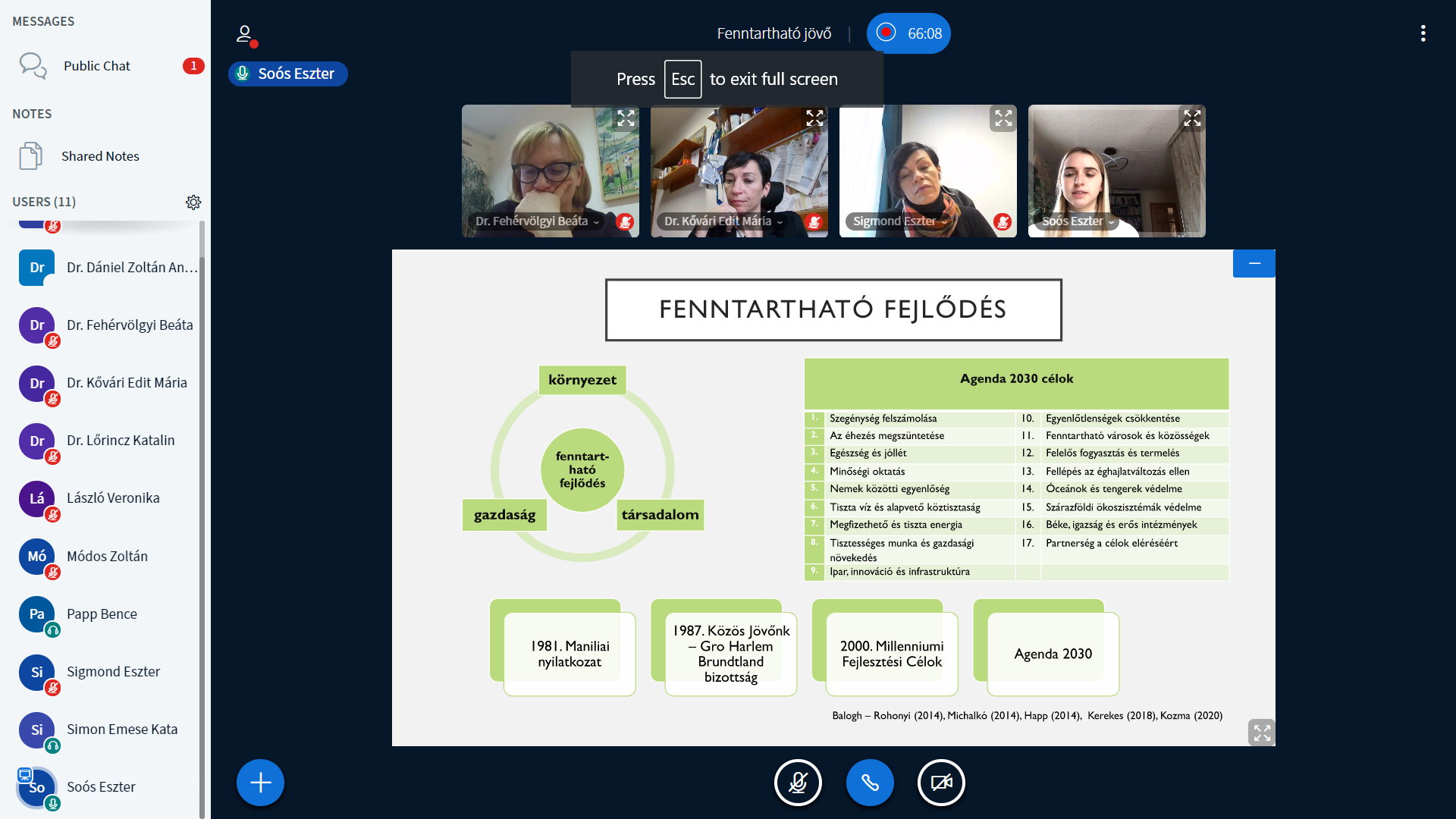Click the blue plus actions button
The image size is (1456, 819).
pyautogui.click(x=260, y=783)
